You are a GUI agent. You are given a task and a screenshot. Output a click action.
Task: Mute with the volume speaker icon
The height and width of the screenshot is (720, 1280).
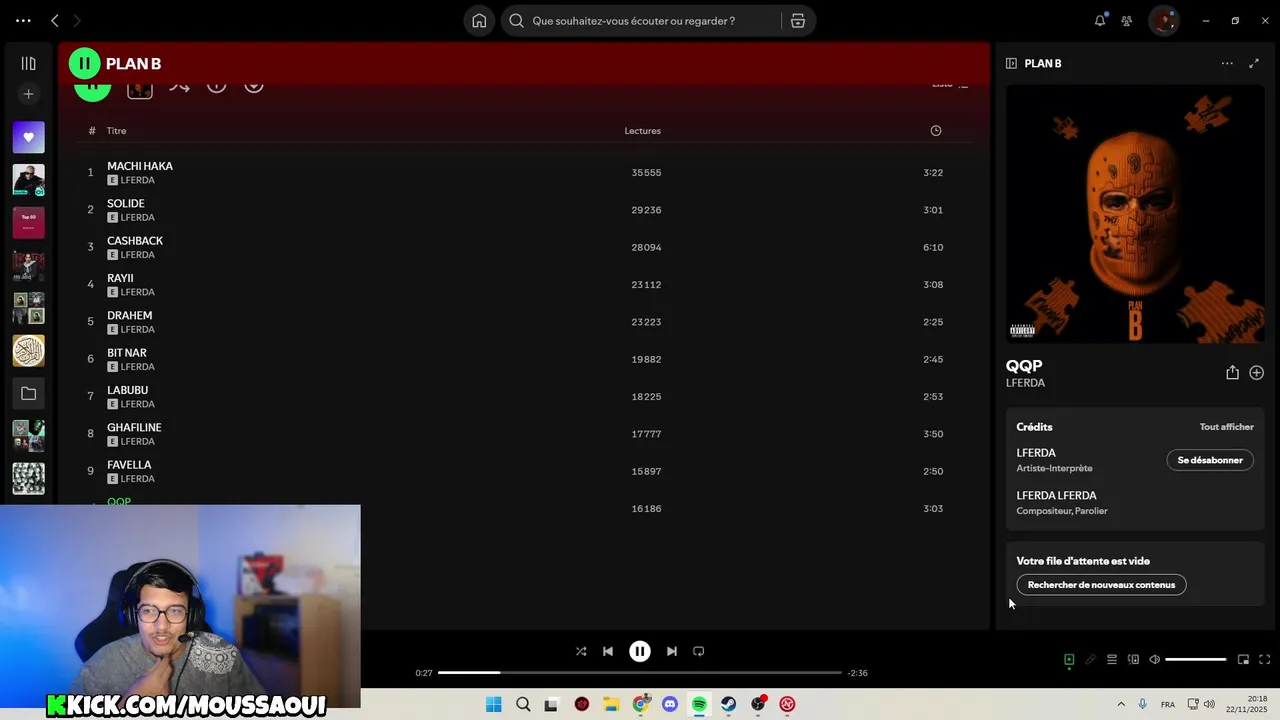click(1154, 660)
